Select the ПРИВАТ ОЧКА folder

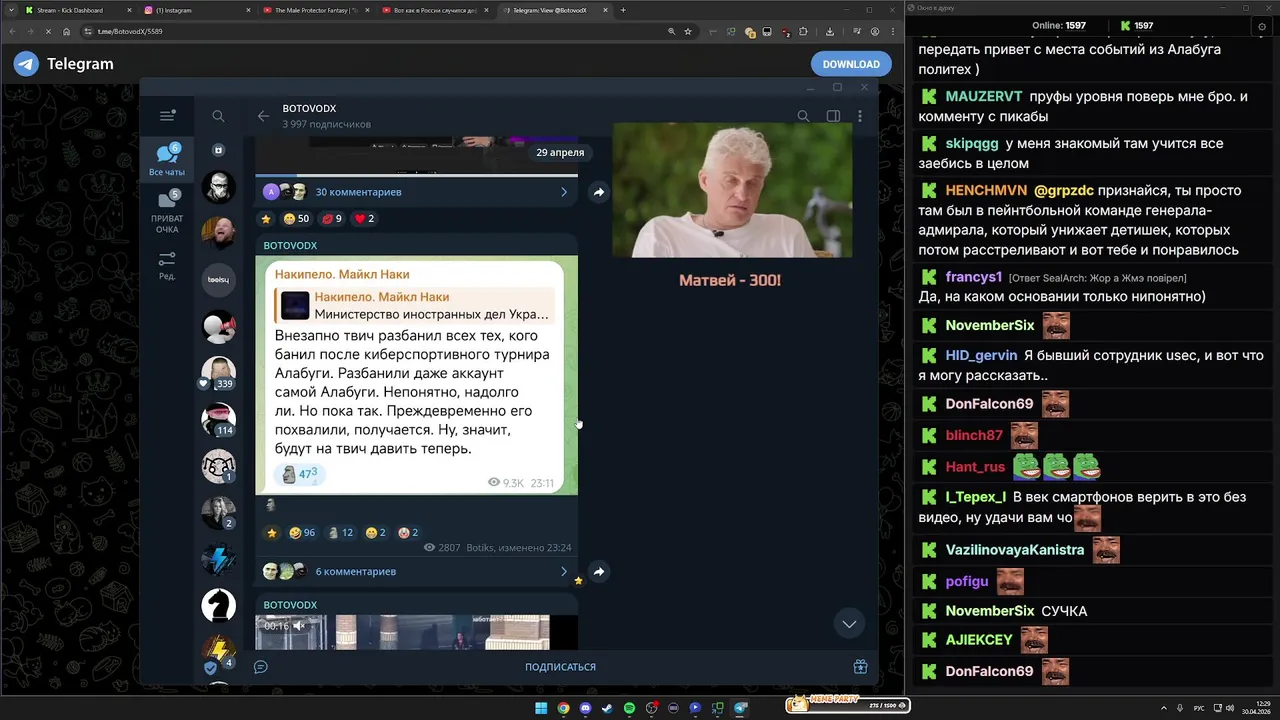point(167,212)
